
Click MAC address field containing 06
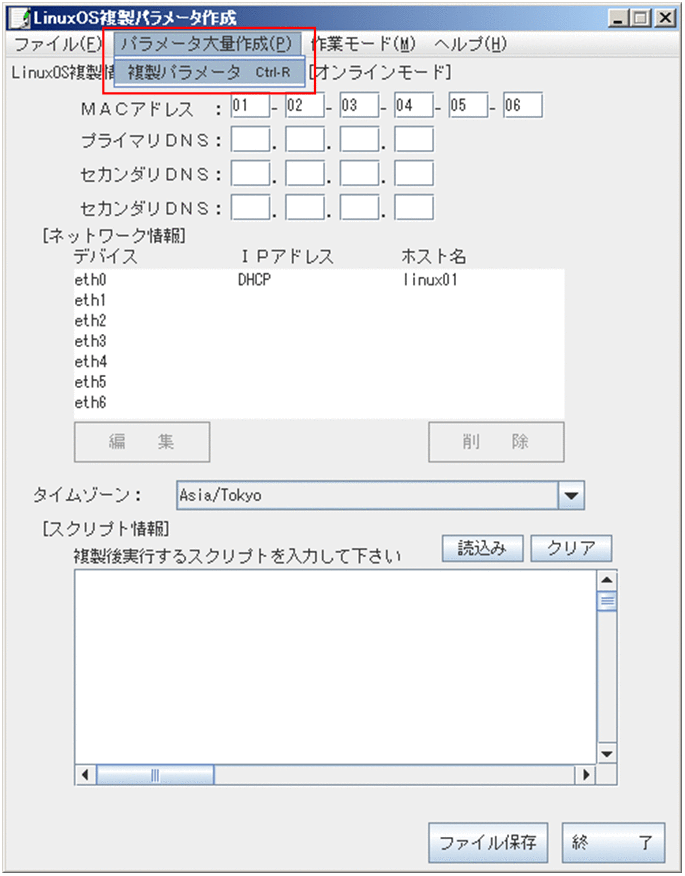click(522, 105)
